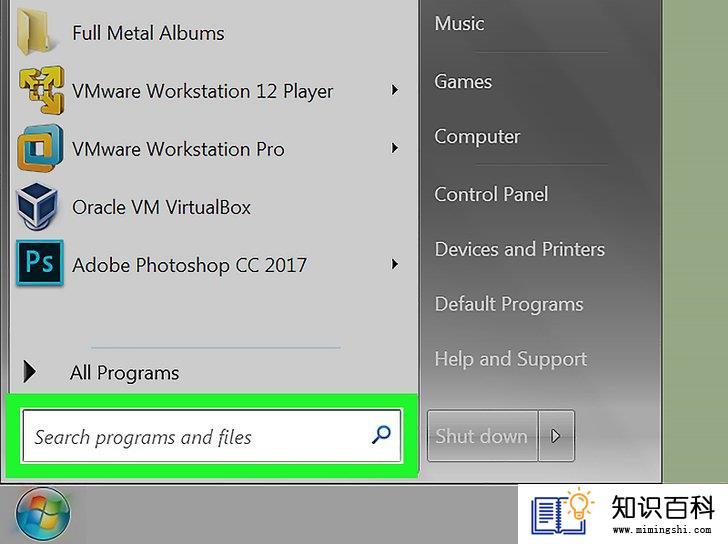This screenshot has width=728, height=544.
Task: Open Games from Start menu
Action: point(463,81)
